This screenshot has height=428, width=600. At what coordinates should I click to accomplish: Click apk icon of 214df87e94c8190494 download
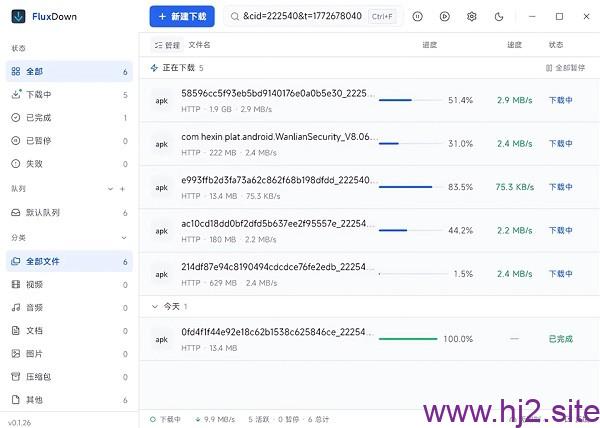[161, 274]
